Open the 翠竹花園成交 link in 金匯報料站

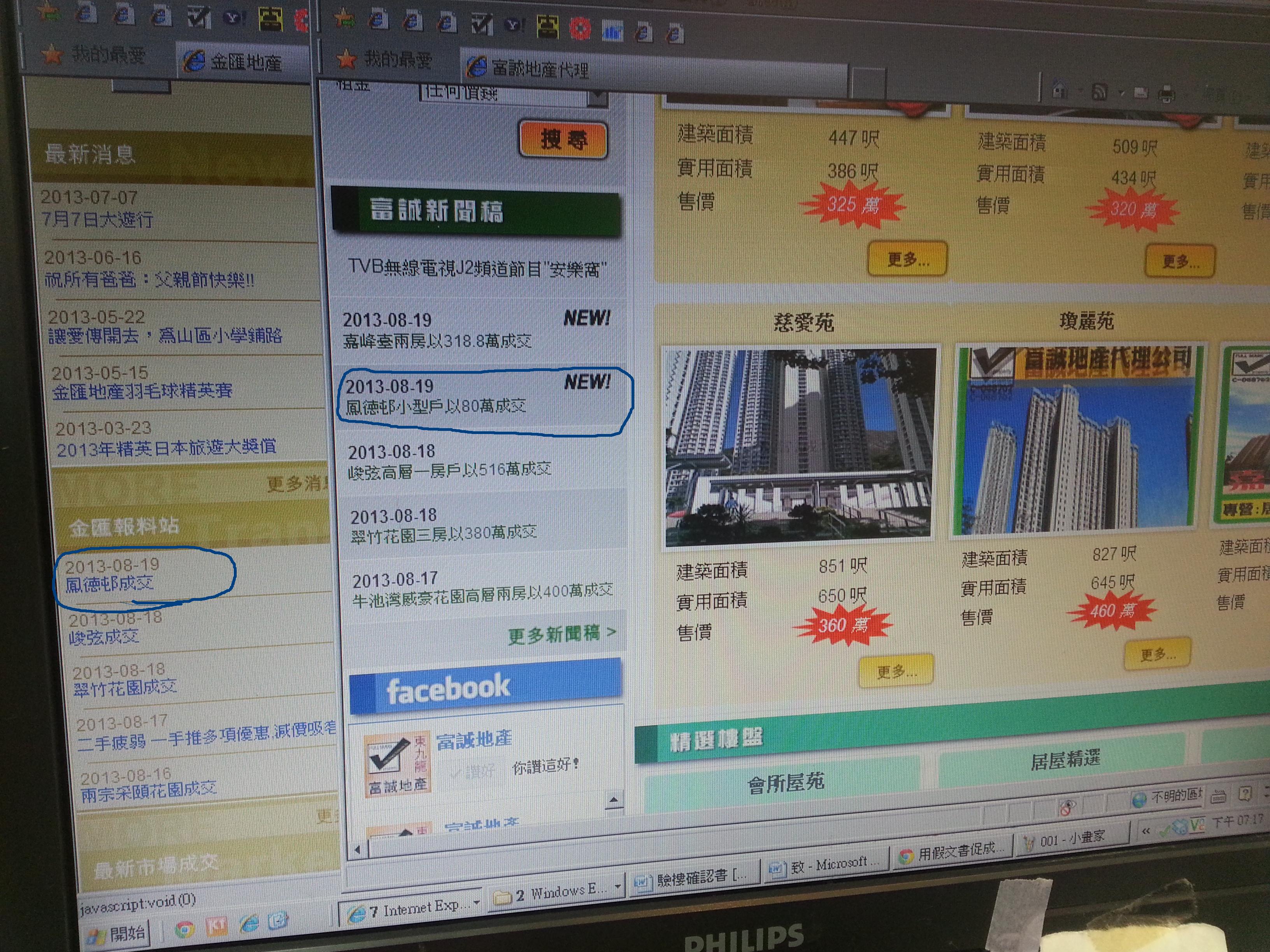coord(125,688)
